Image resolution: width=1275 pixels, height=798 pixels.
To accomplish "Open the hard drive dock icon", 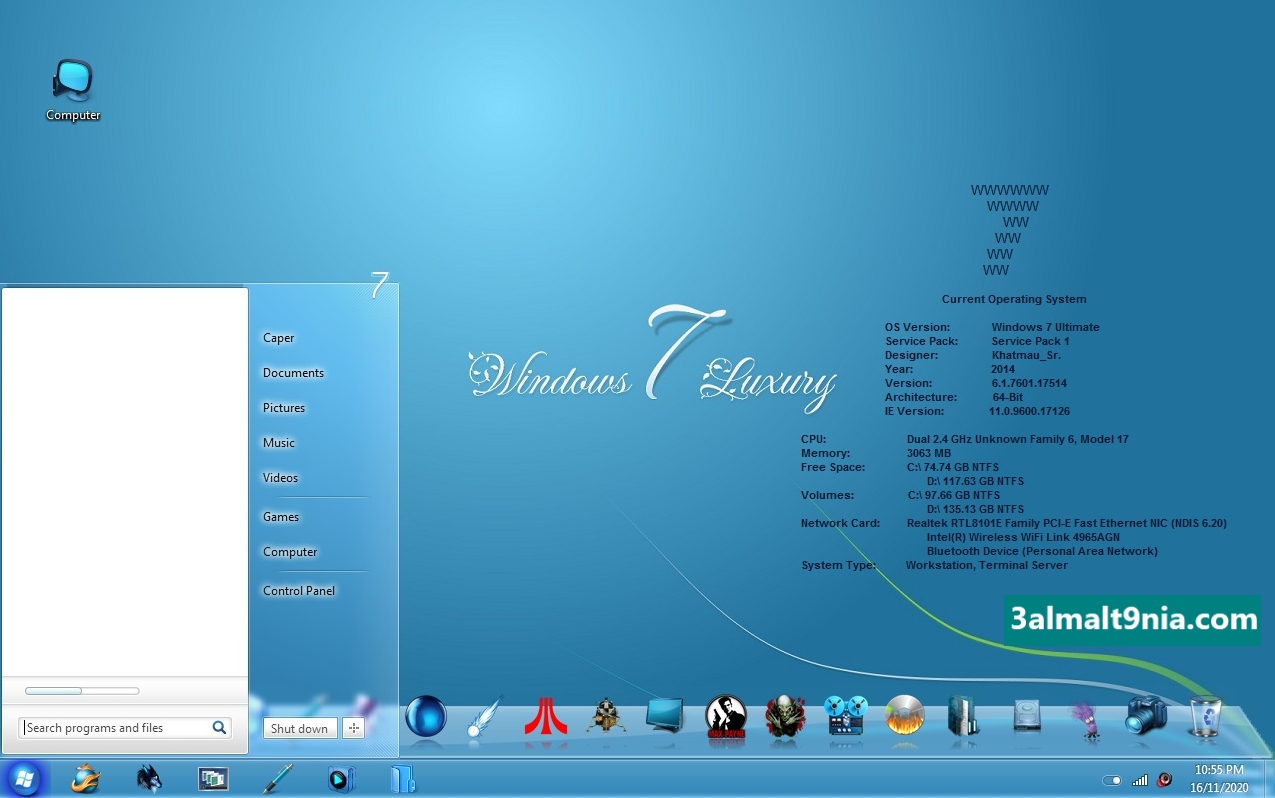I will (x=1027, y=717).
